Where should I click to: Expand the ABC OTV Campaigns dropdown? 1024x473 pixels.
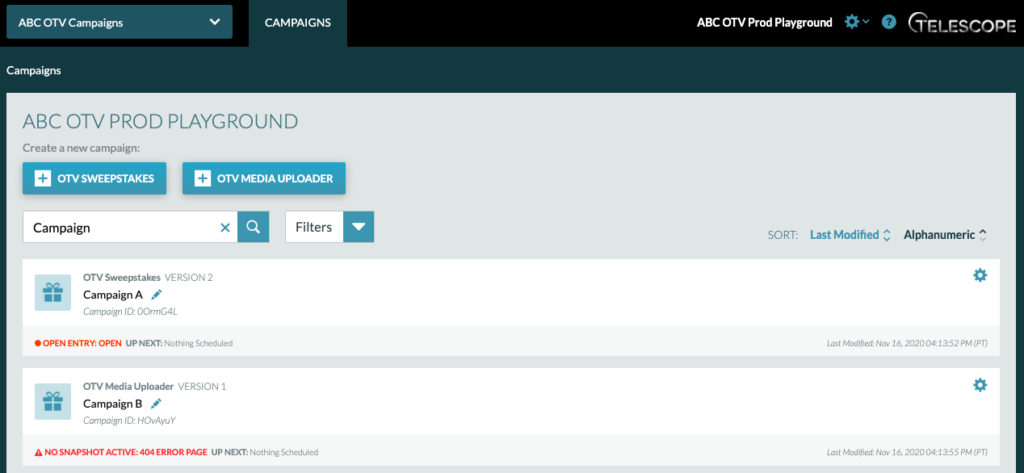tap(120, 22)
